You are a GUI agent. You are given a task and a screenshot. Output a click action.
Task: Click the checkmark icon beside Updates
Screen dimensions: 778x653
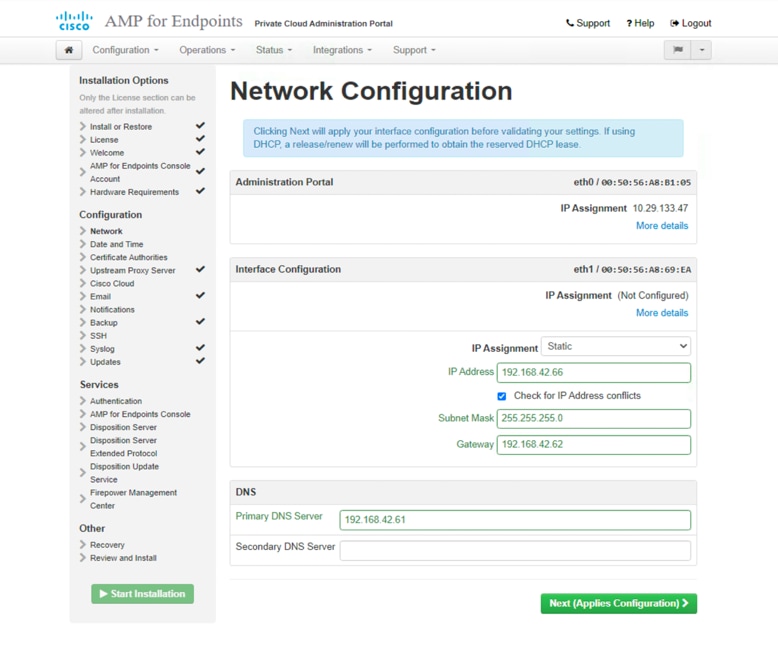tap(200, 361)
